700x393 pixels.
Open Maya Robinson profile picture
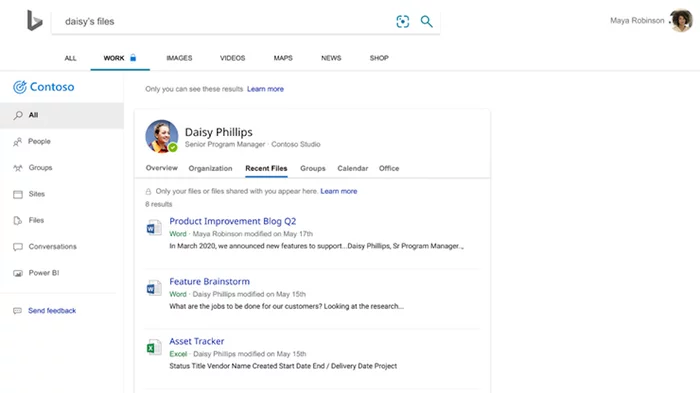pyautogui.click(x=681, y=21)
